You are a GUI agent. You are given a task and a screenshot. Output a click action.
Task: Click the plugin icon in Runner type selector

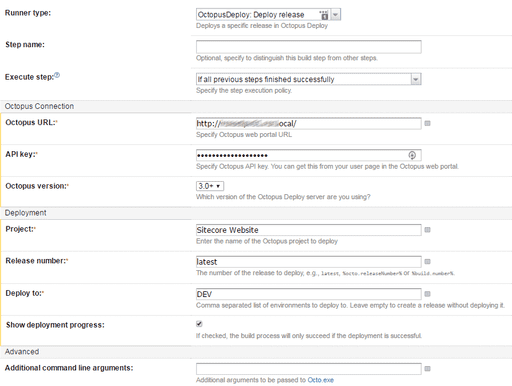pos(324,15)
